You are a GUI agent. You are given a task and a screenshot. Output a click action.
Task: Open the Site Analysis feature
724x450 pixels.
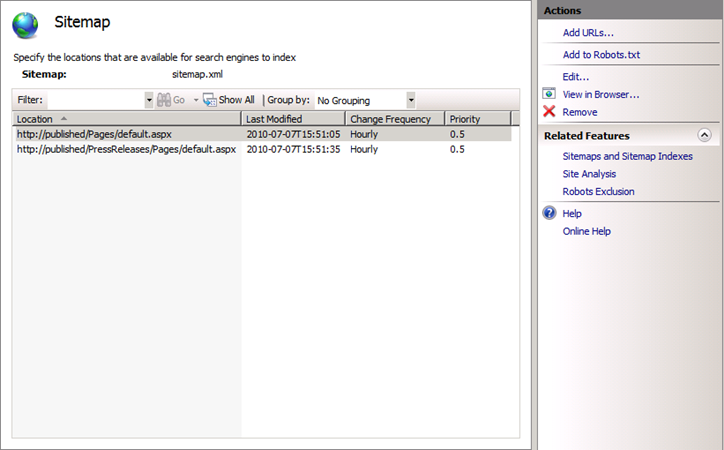pos(589,174)
